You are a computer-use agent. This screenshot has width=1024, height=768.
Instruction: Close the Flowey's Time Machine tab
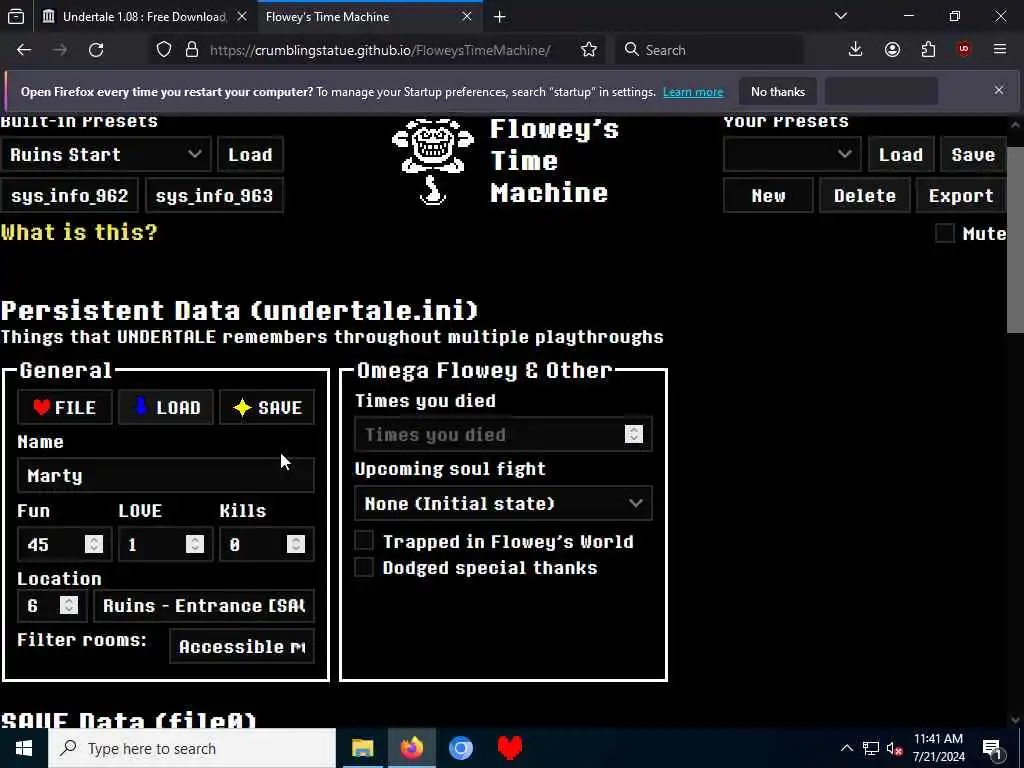point(467,17)
